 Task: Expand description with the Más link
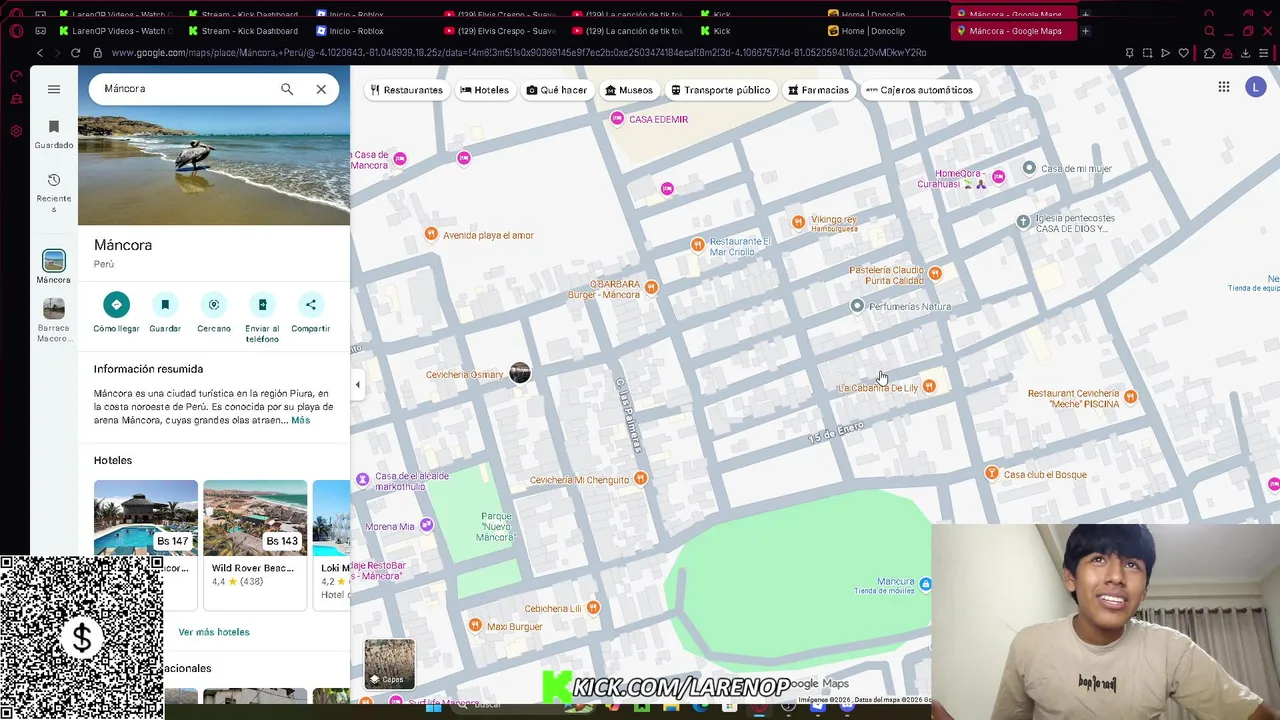pyautogui.click(x=300, y=420)
